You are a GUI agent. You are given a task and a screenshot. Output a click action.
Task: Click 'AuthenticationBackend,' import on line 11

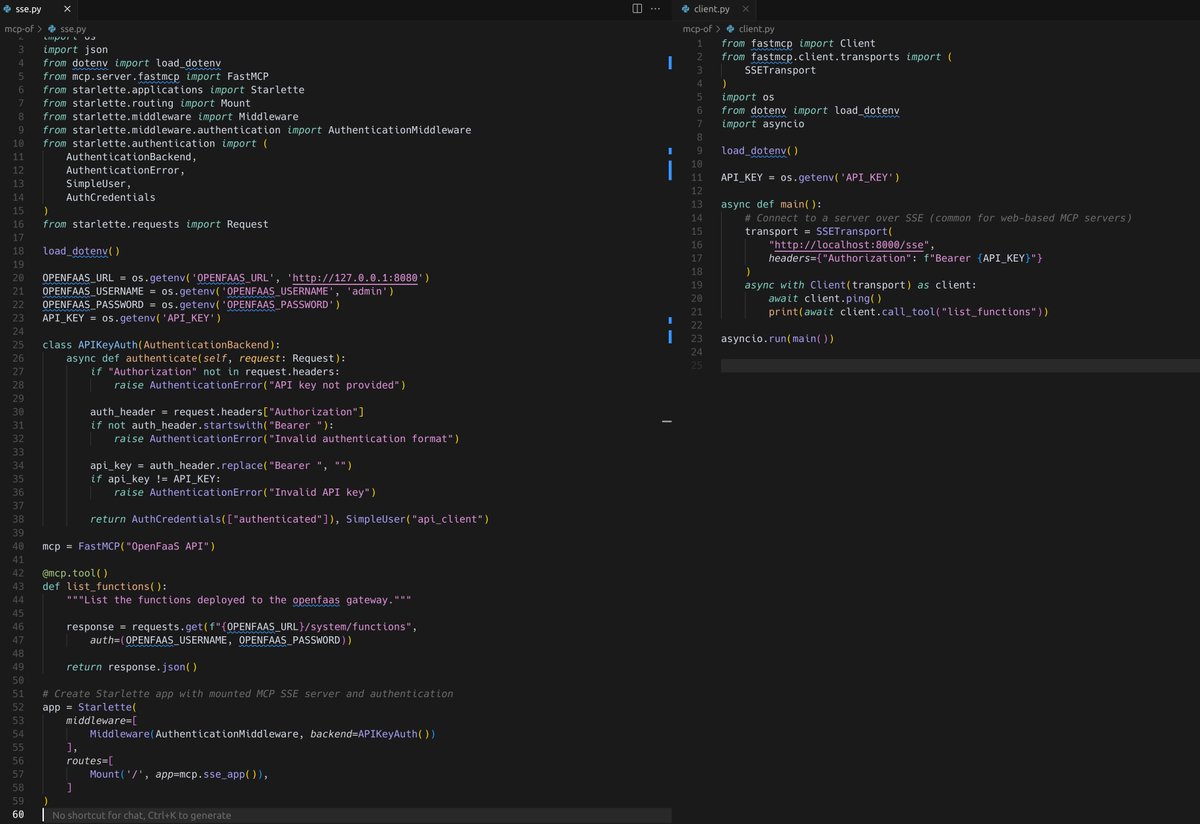coord(132,157)
